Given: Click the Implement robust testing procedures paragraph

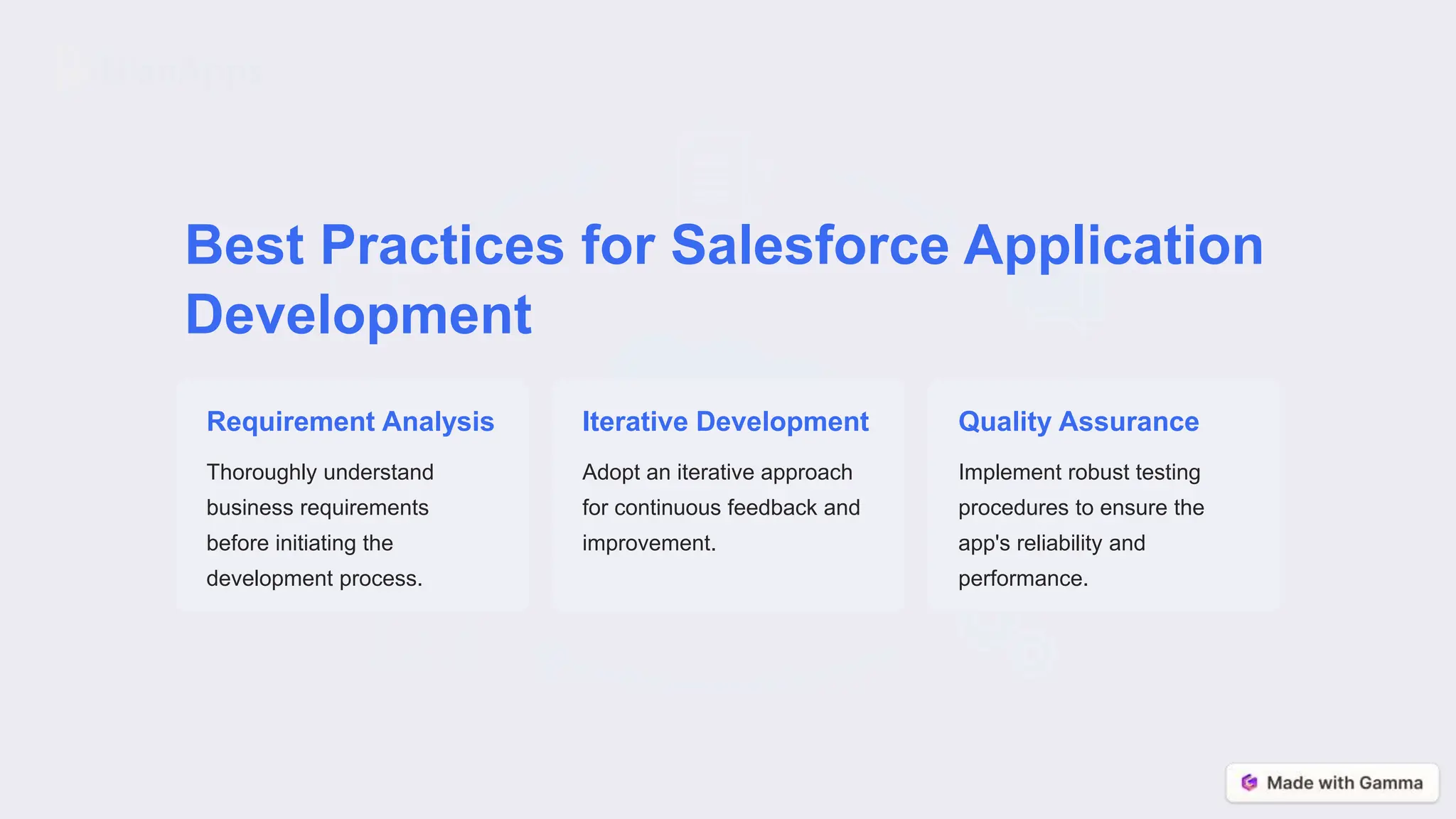Looking at the screenshot, I should pos(1081,525).
